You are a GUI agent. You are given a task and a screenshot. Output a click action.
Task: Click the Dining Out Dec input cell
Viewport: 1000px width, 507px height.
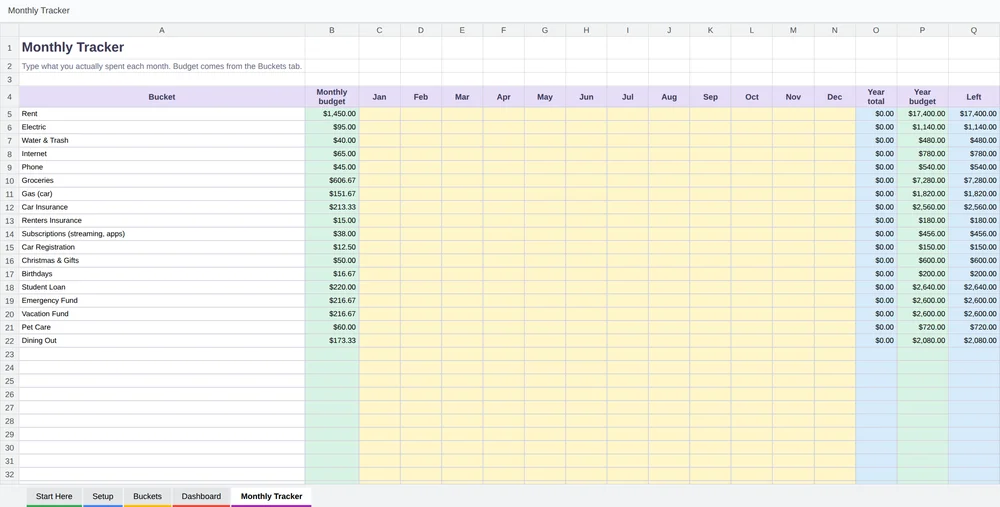click(x=834, y=341)
